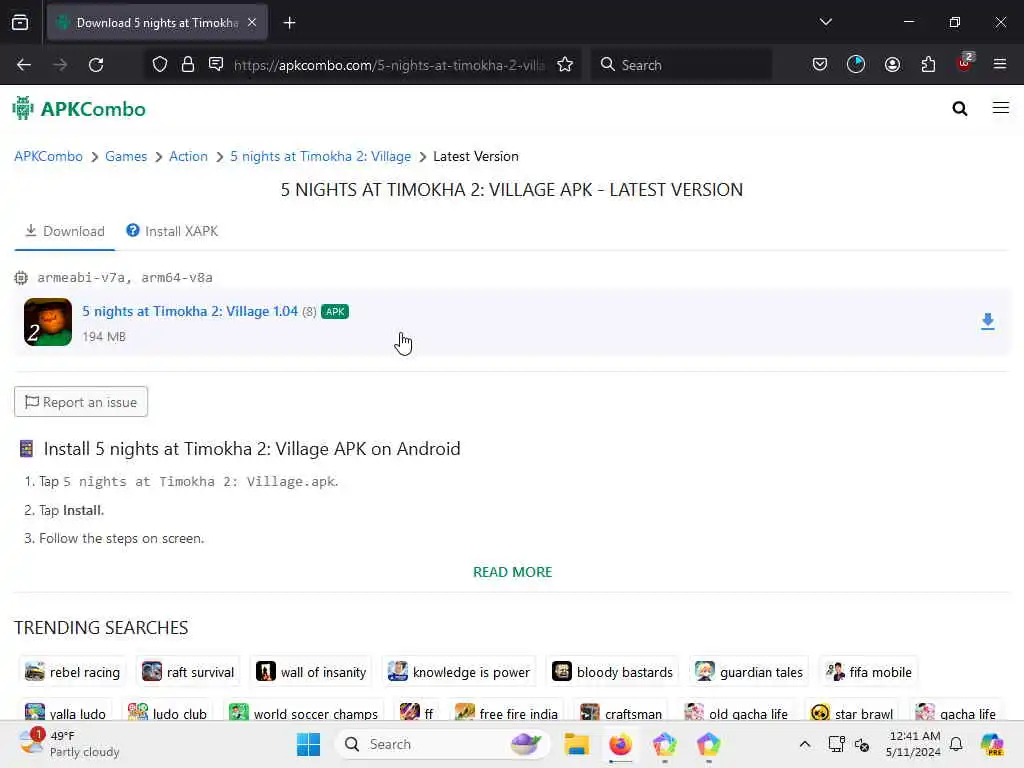Screen dimensions: 1024x768
Task: Open the free fire india trending search
Action: pyautogui.click(x=506, y=712)
